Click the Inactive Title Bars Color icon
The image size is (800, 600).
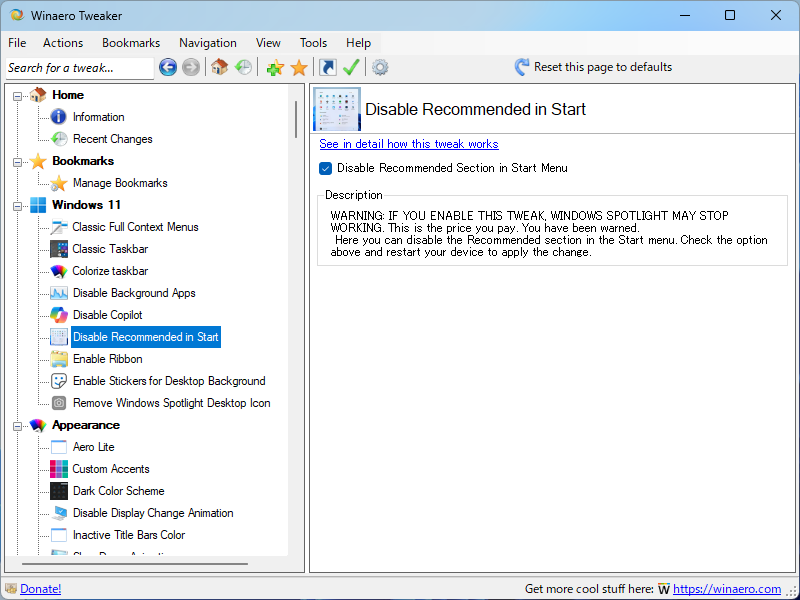59,535
